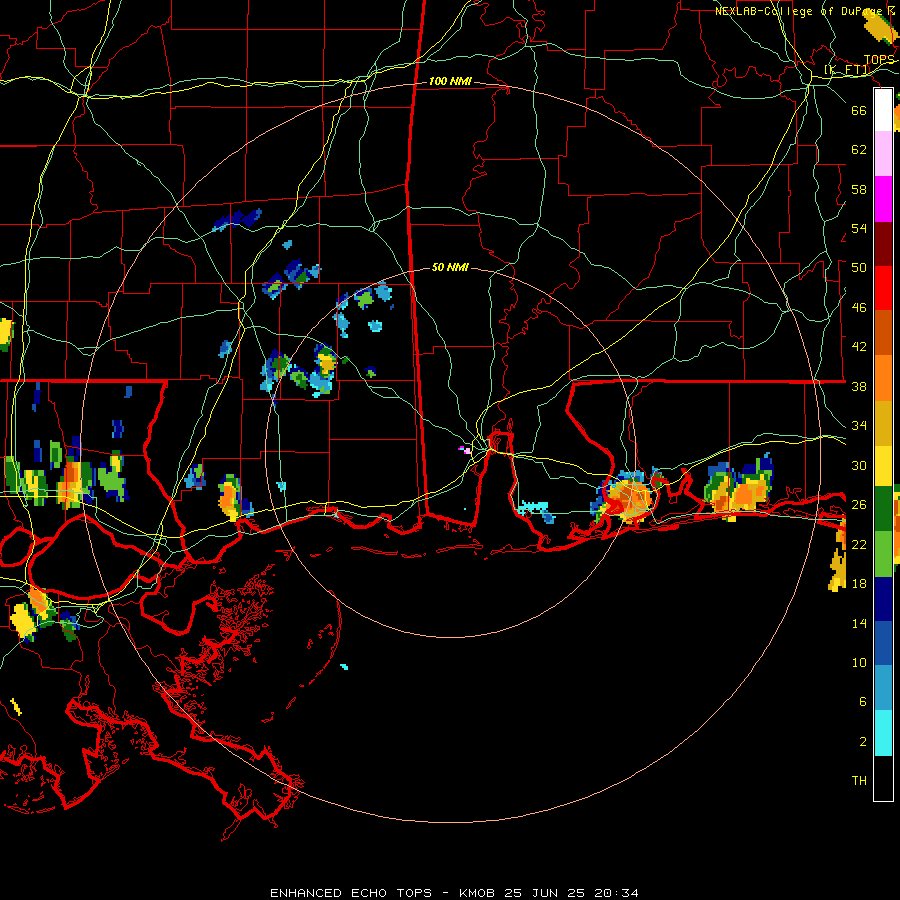Click the '20:34' timestamp in the caption
900x900 pixels.
coord(616,893)
